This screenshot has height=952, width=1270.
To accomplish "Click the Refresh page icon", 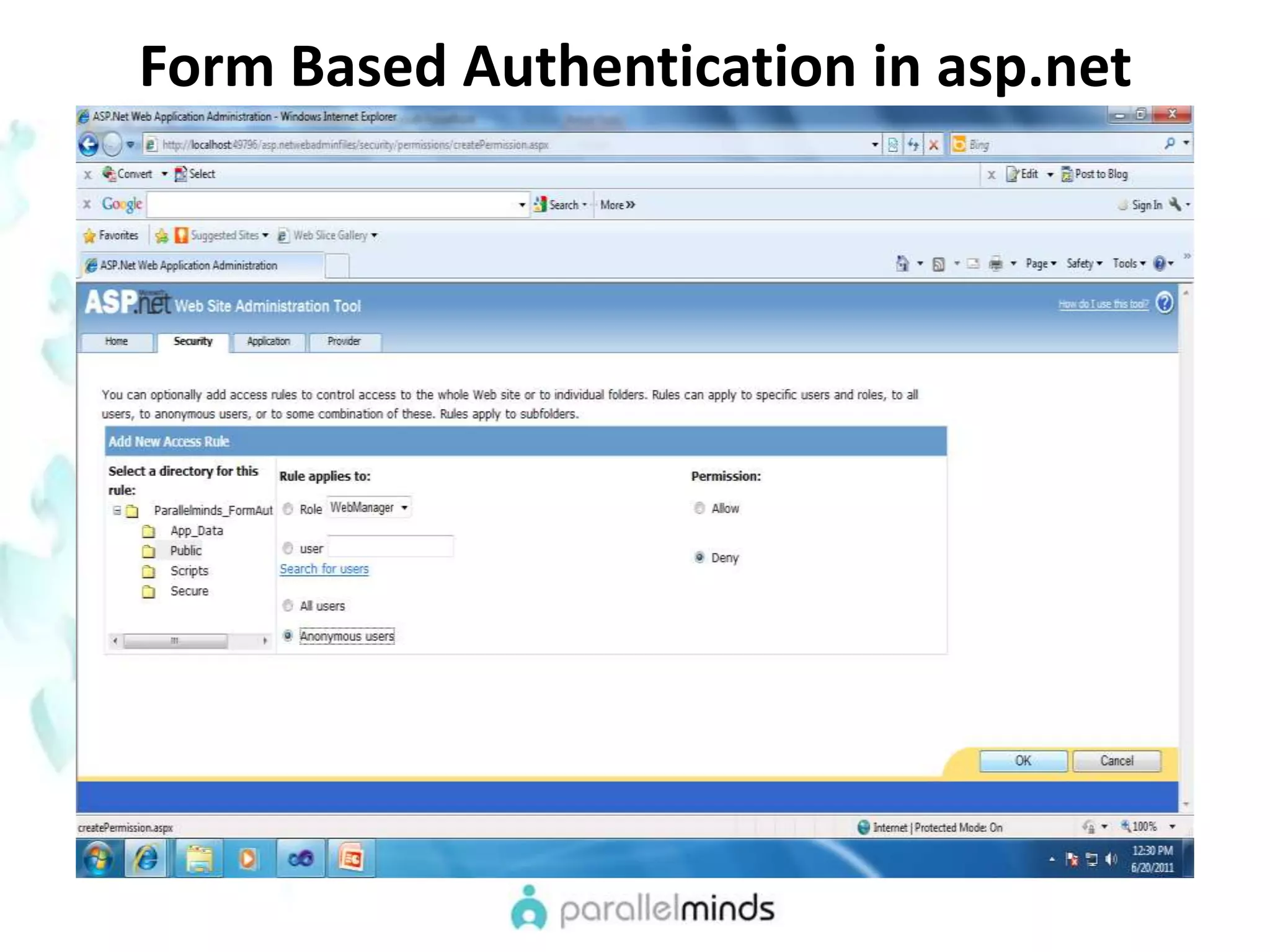I will 913,144.
